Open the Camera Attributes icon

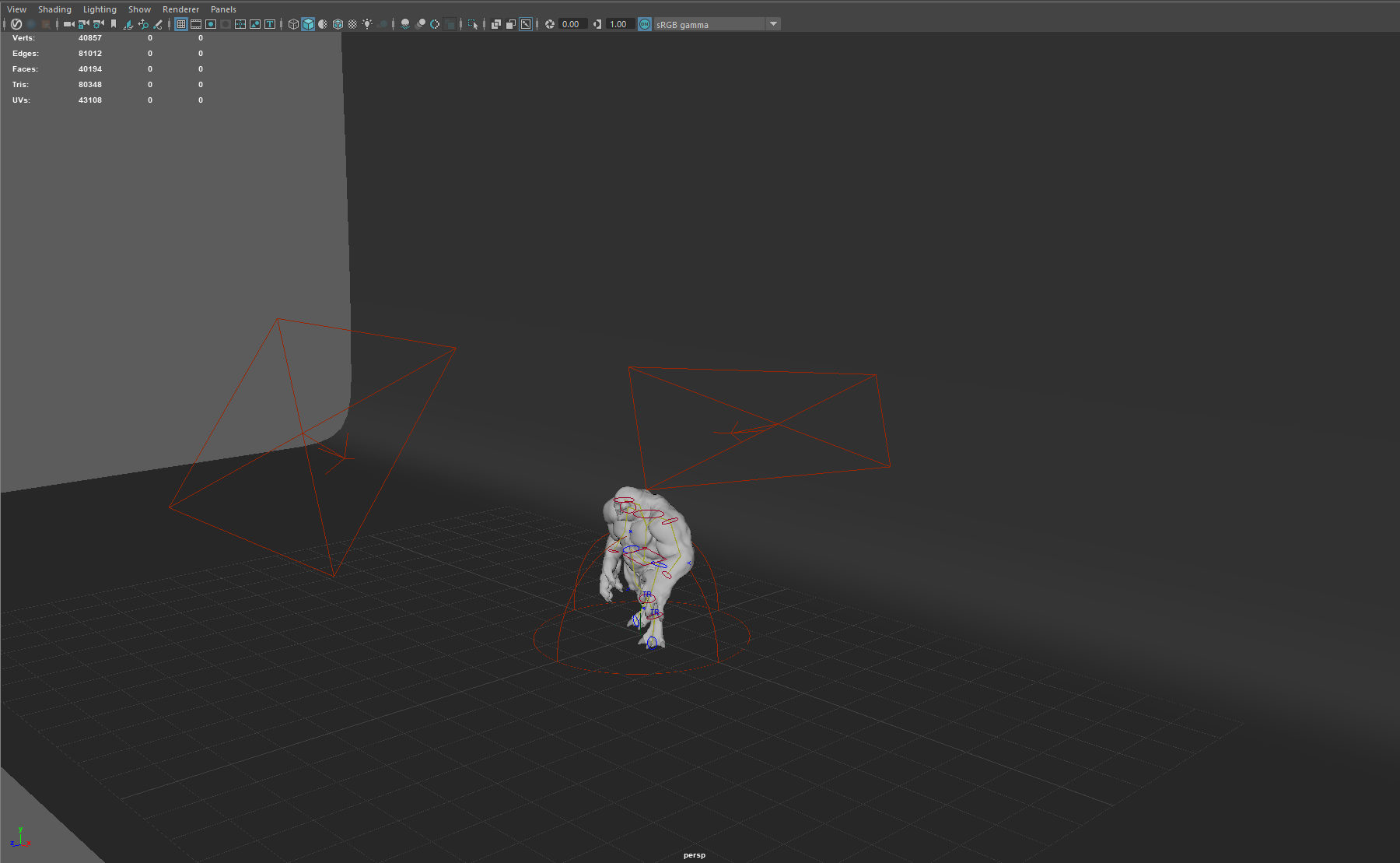[99, 24]
